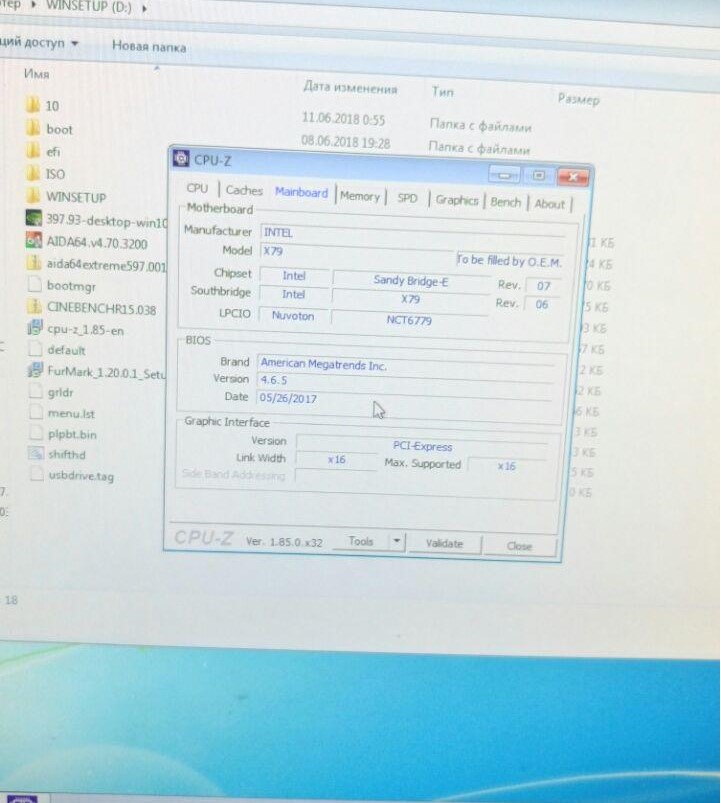721x803 pixels.
Task: Open the efi folder icon
Action: [33, 151]
